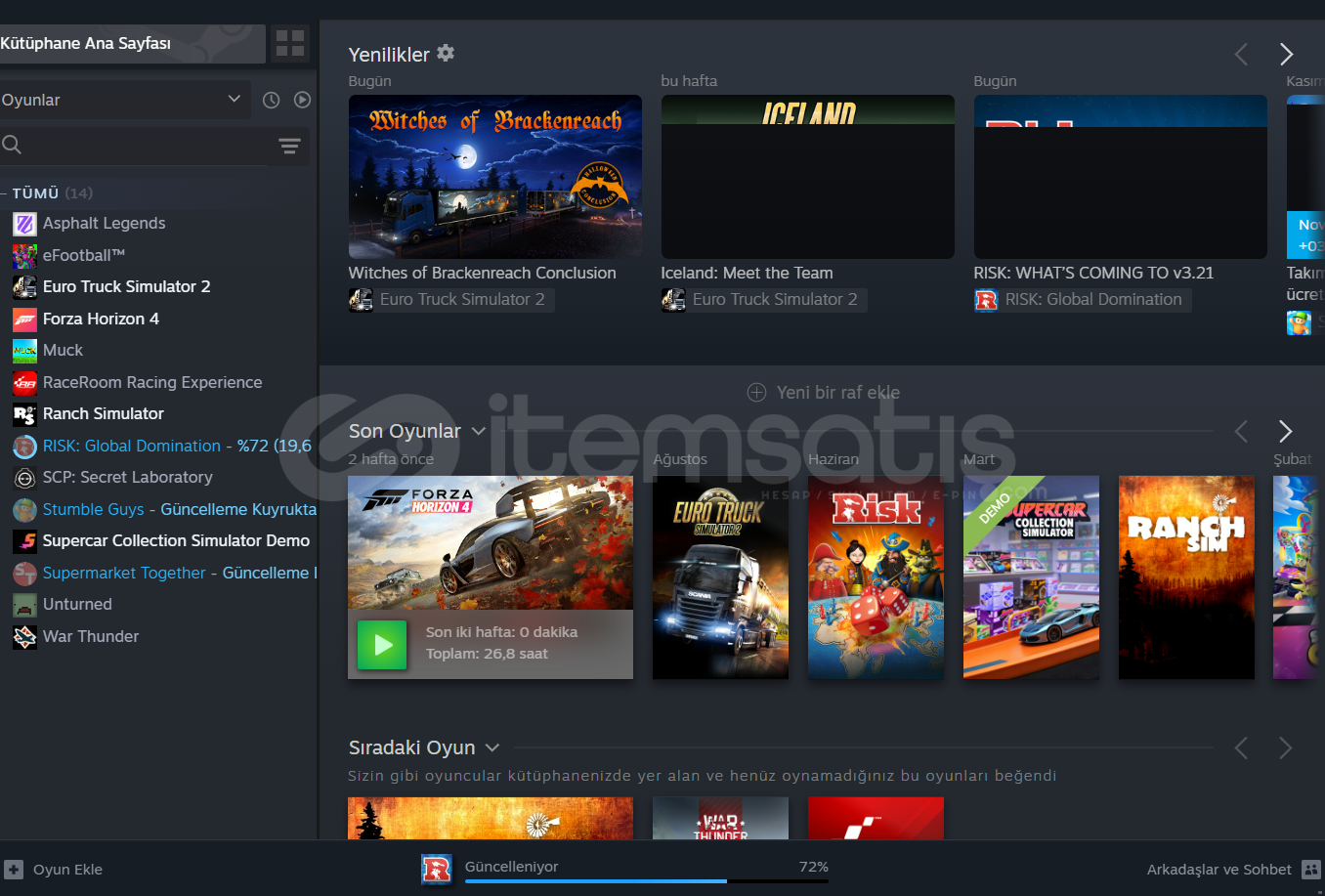Open recent activity clock filter

(272, 100)
